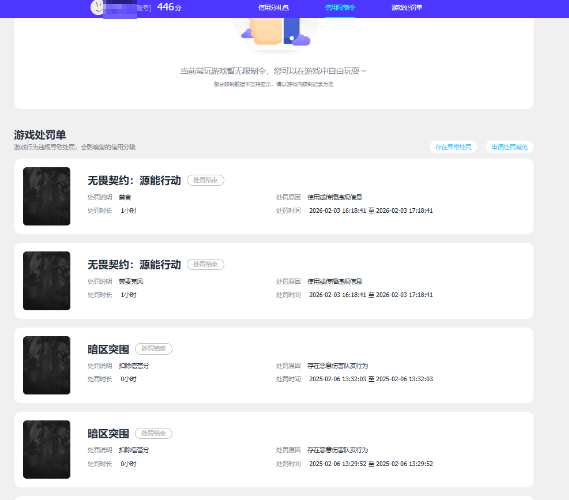Open the 信用分状态 tab
The height and width of the screenshot is (500, 569).
[x=273, y=8]
